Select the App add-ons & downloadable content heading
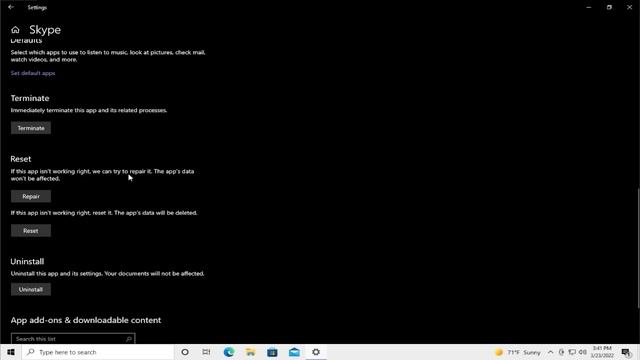The width and height of the screenshot is (640, 360). click(86, 320)
